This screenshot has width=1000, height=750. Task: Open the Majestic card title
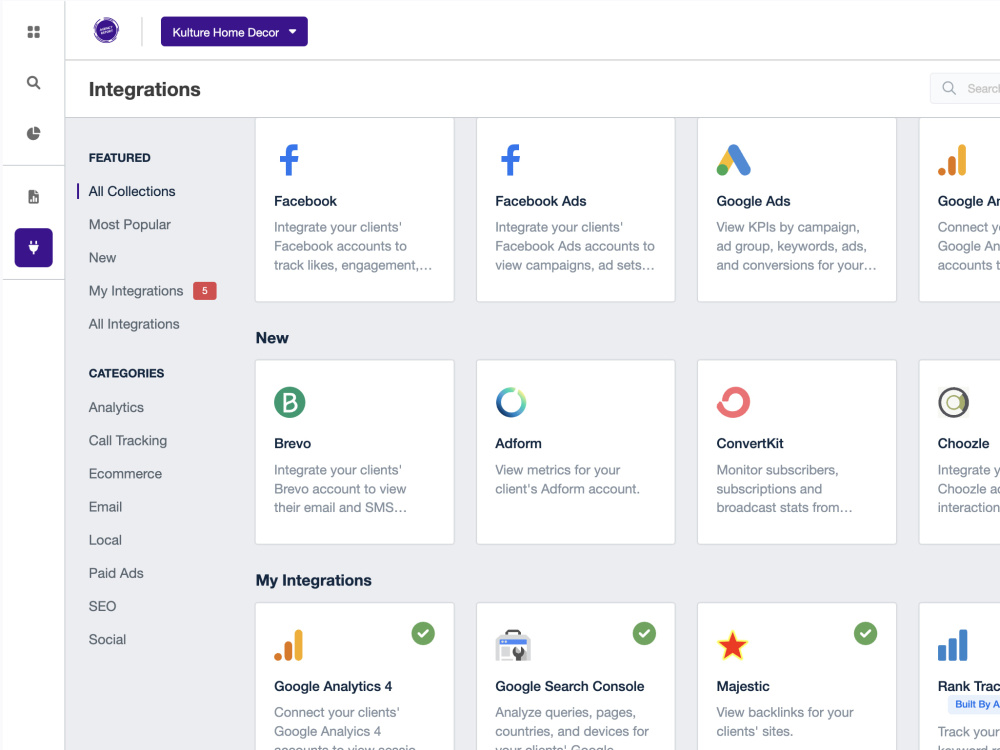click(743, 686)
